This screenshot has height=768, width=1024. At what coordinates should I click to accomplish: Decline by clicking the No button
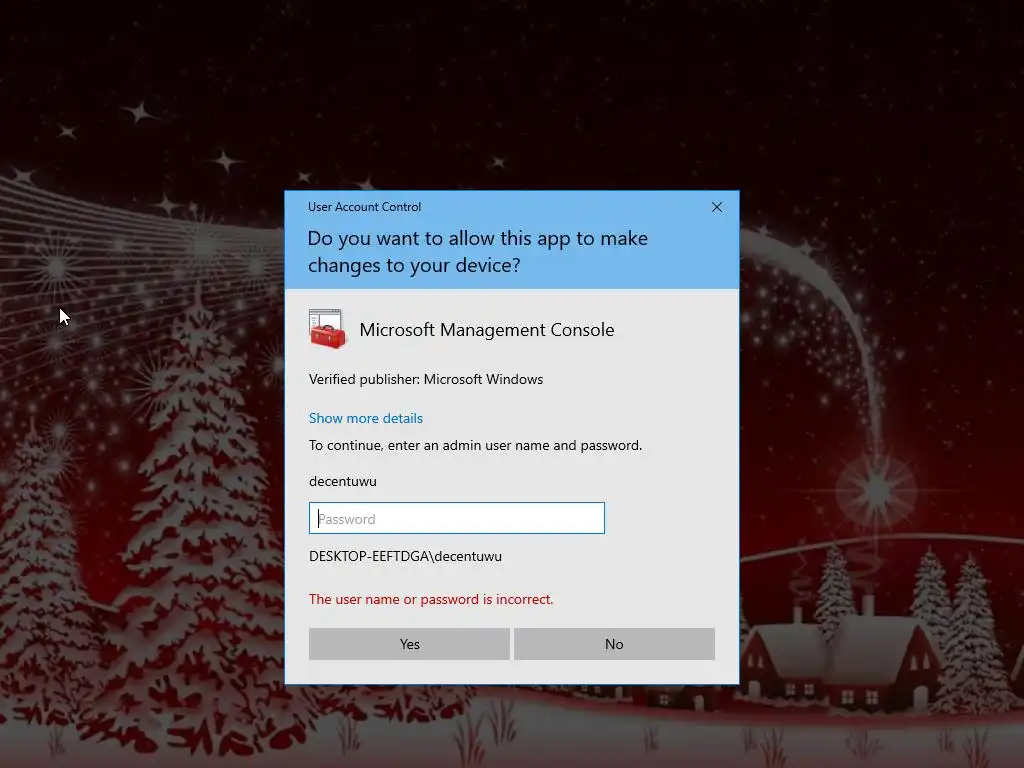tap(614, 644)
